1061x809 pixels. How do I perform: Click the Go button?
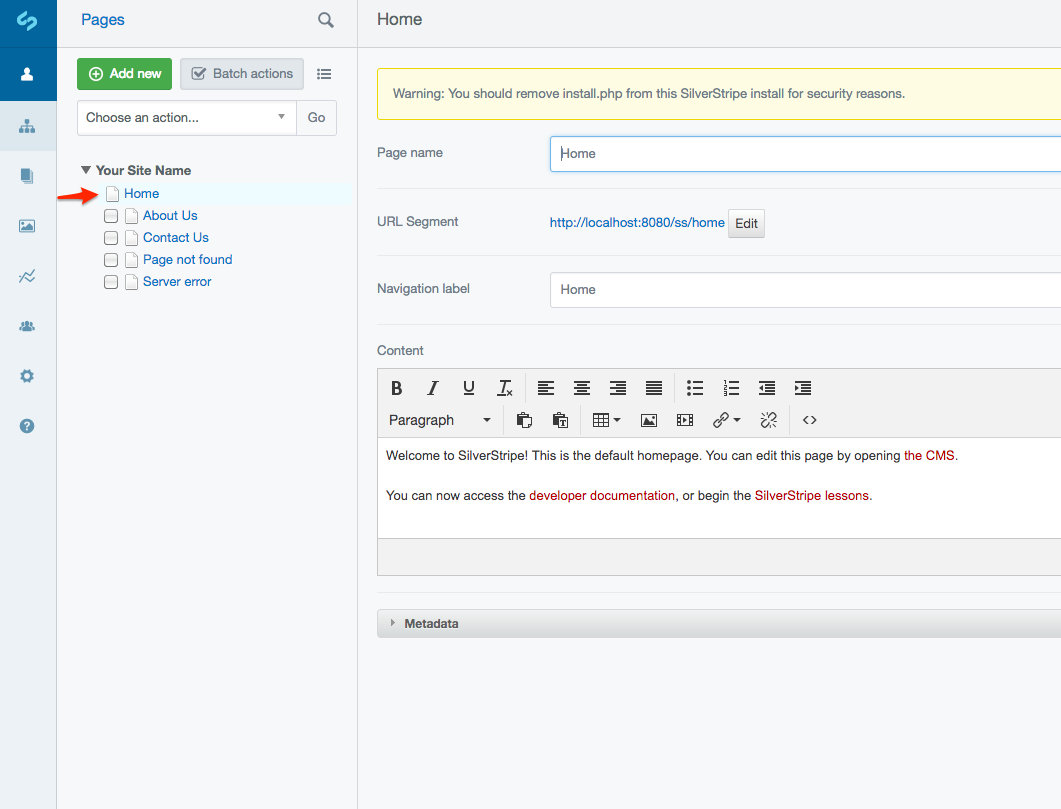click(x=316, y=118)
